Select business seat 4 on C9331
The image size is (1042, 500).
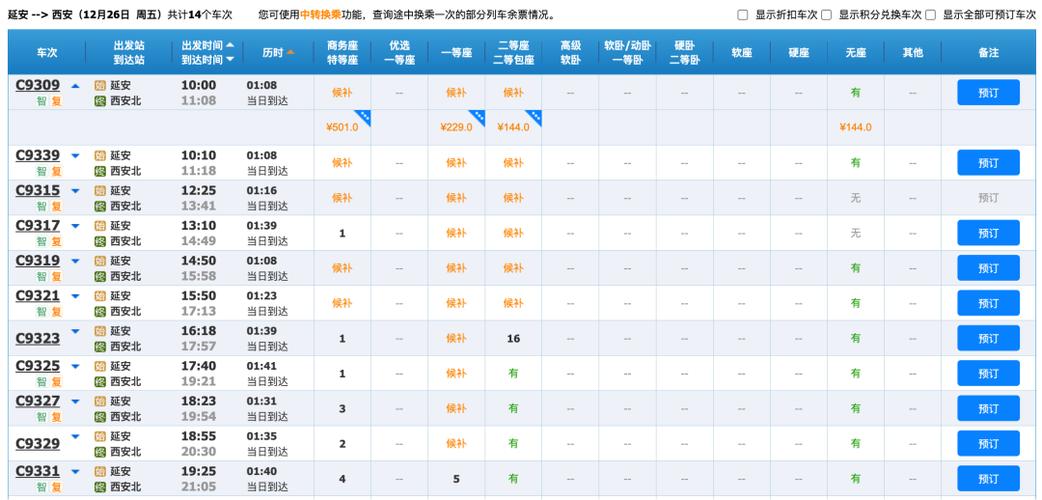[x=342, y=479]
